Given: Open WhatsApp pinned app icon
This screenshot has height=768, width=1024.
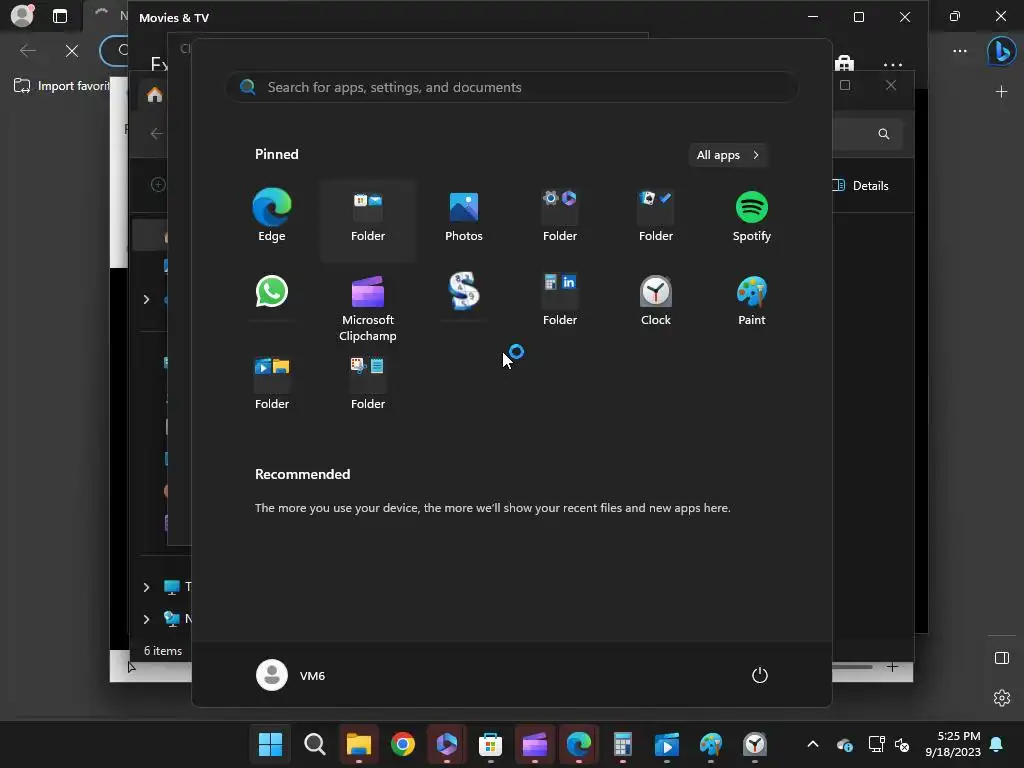Looking at the screenshot, I should click(272, 291).
